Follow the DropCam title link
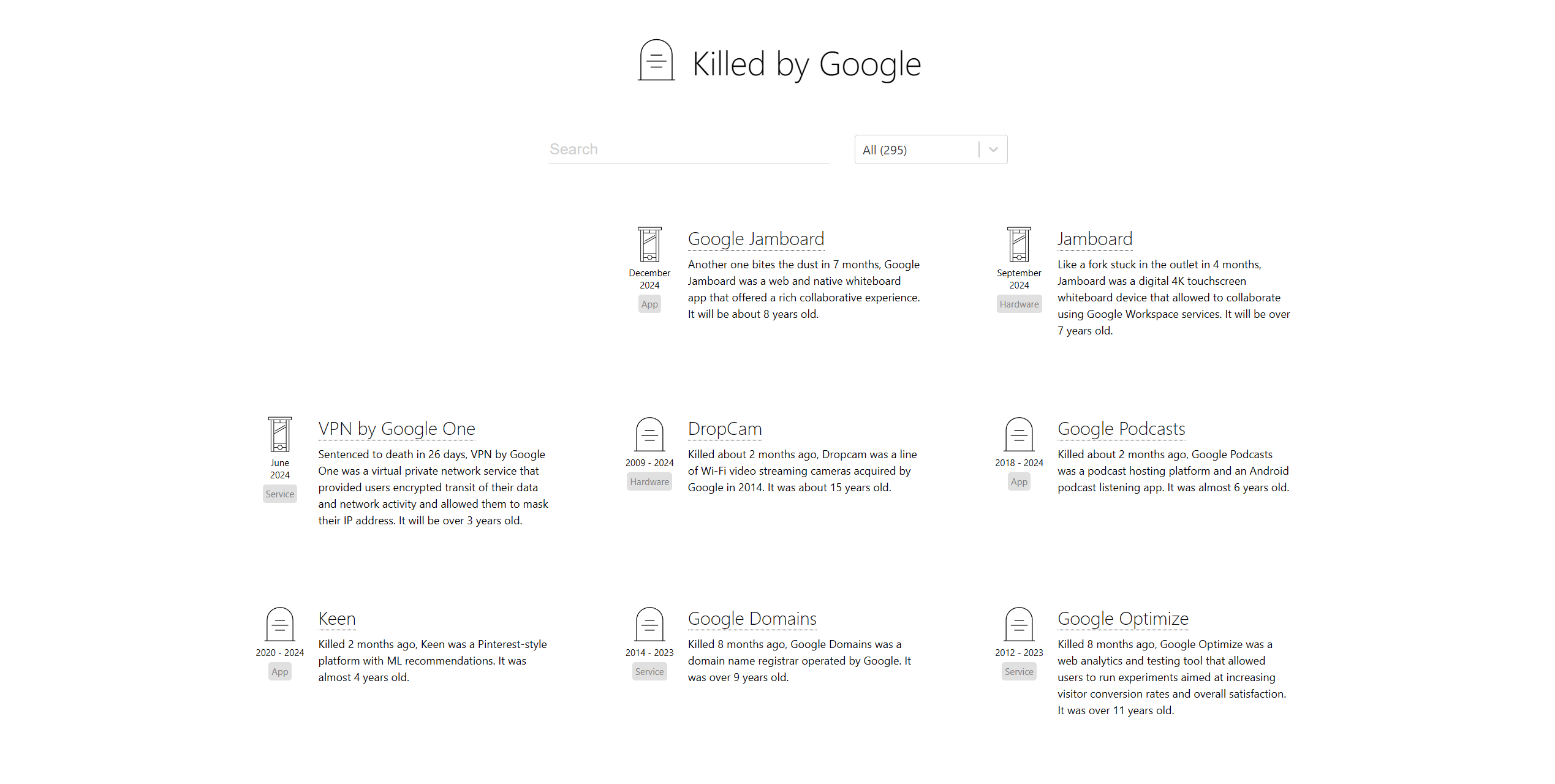The height and width of the screenshot is (784, 1555). tap(724, 429)
